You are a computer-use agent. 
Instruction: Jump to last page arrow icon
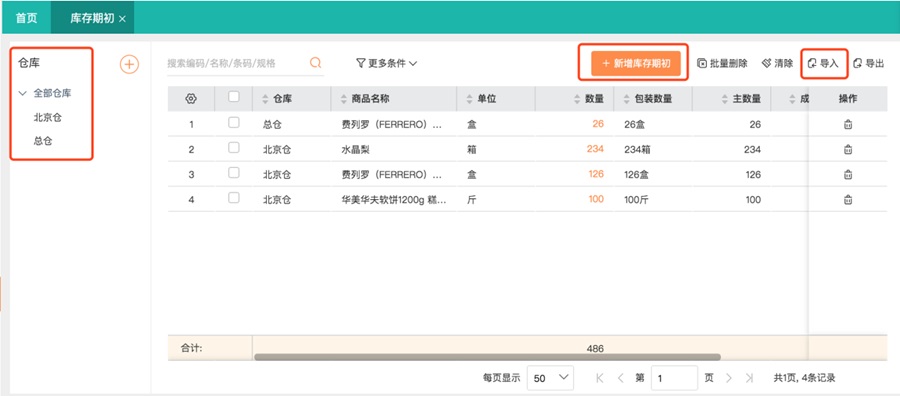749,378
